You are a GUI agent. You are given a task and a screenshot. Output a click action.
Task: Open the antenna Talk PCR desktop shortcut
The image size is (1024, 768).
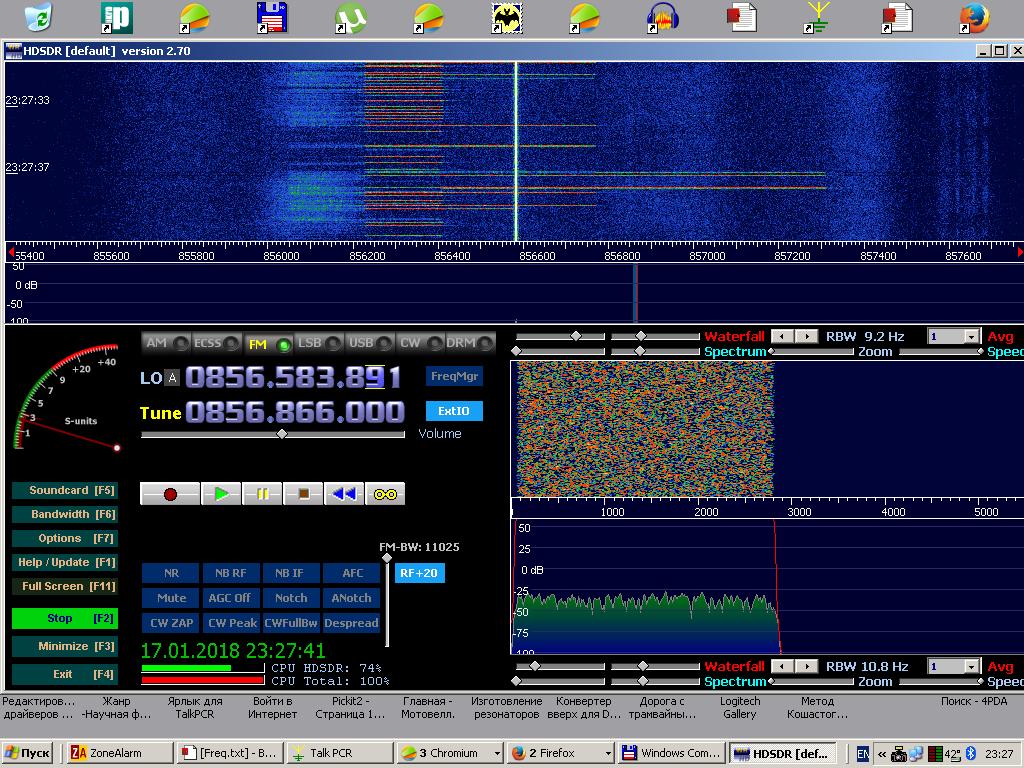click(817, 18)
